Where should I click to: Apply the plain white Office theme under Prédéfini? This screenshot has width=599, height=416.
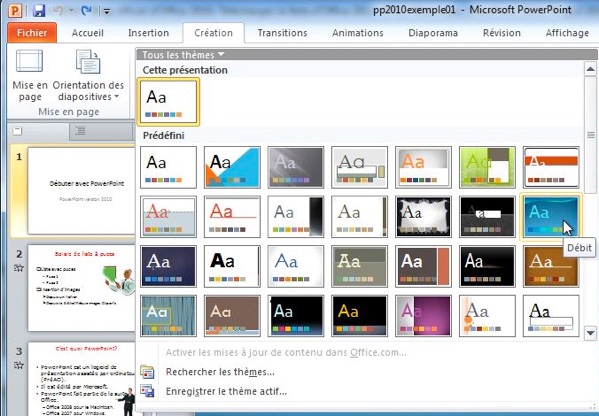click(x=168, y=167)
